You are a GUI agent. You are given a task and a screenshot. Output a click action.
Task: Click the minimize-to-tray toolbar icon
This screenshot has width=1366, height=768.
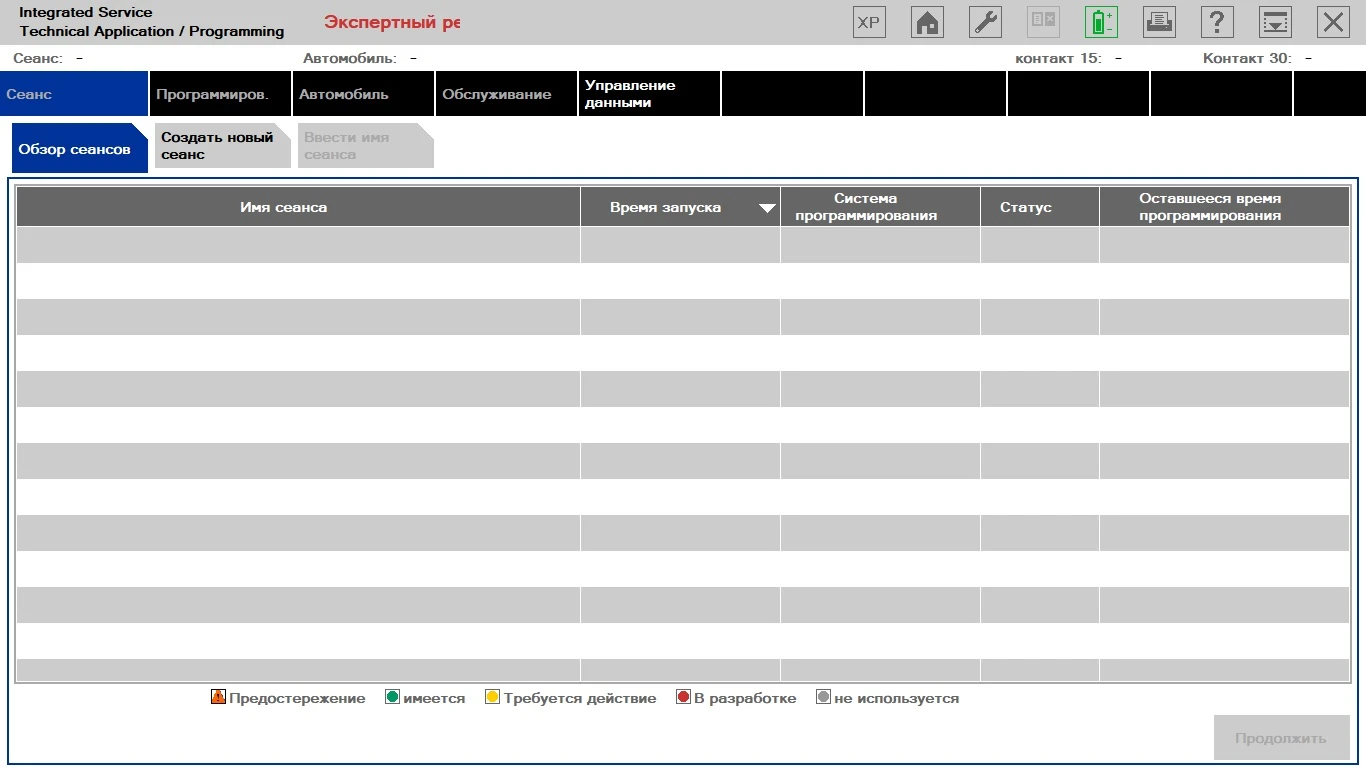tap(1275, 22)
